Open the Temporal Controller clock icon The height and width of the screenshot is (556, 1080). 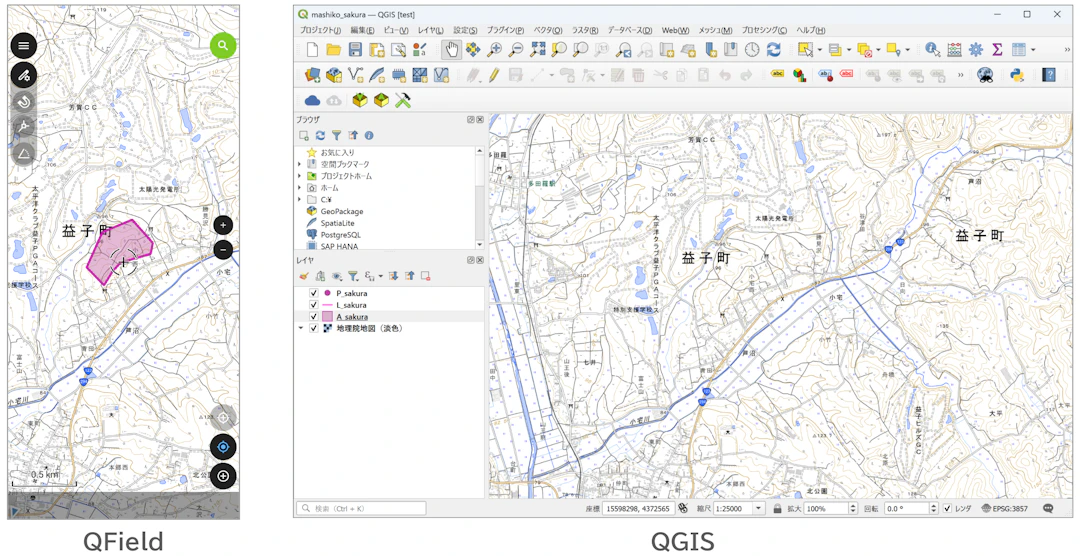click(x=752, y=49)
